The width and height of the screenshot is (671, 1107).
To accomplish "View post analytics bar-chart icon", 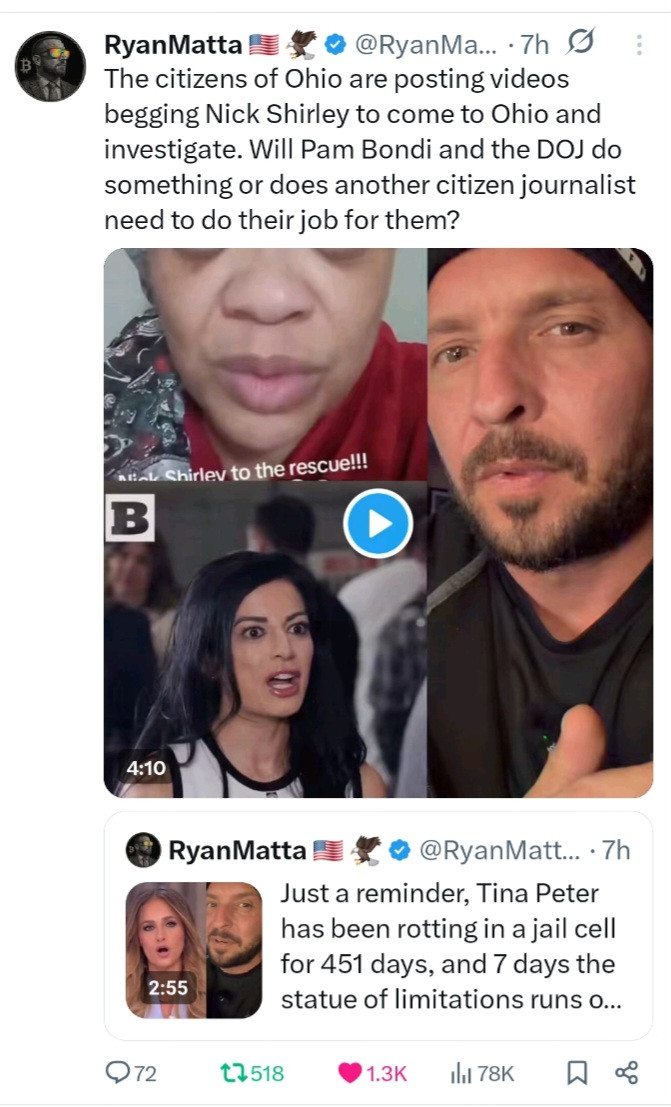I will tap(461, 1073).
